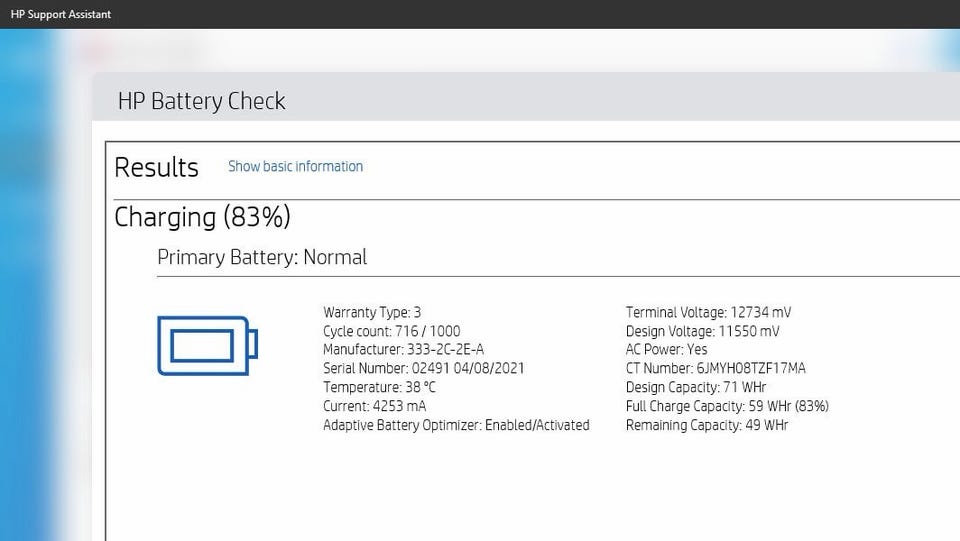Select the AC Power: Yes line
960x541 pixels.
pos(666,349)
